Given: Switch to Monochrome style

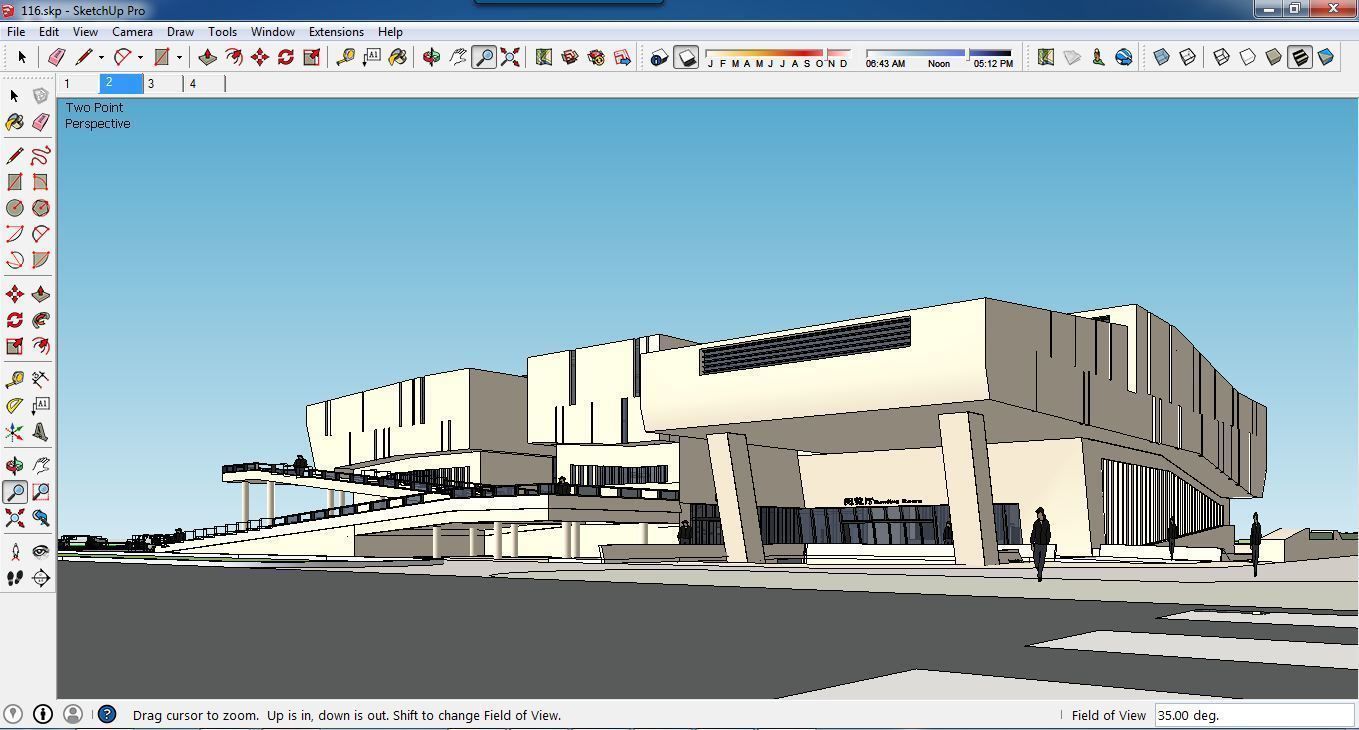Looking at the screenshot, I should (x=1326, y=57).
